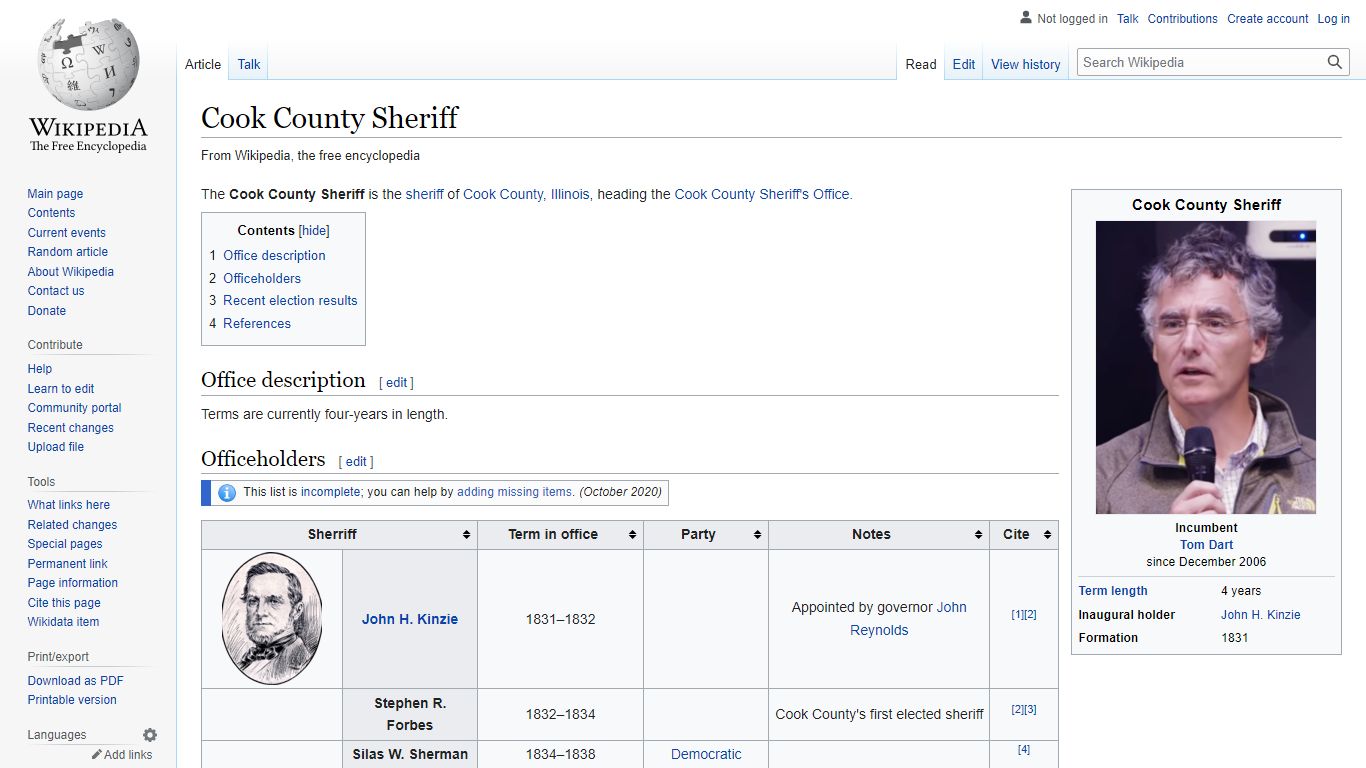
Task: Click the Donate link
Action: coord(47,311)
